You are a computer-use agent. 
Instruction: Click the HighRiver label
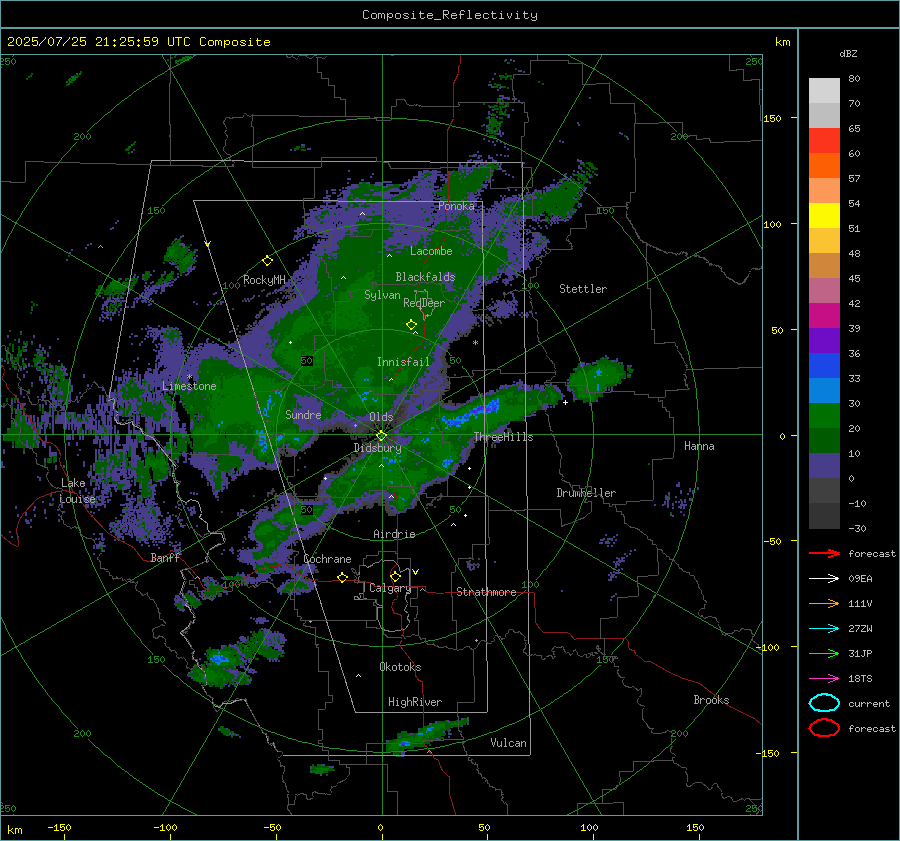click(x=414, y=702)
